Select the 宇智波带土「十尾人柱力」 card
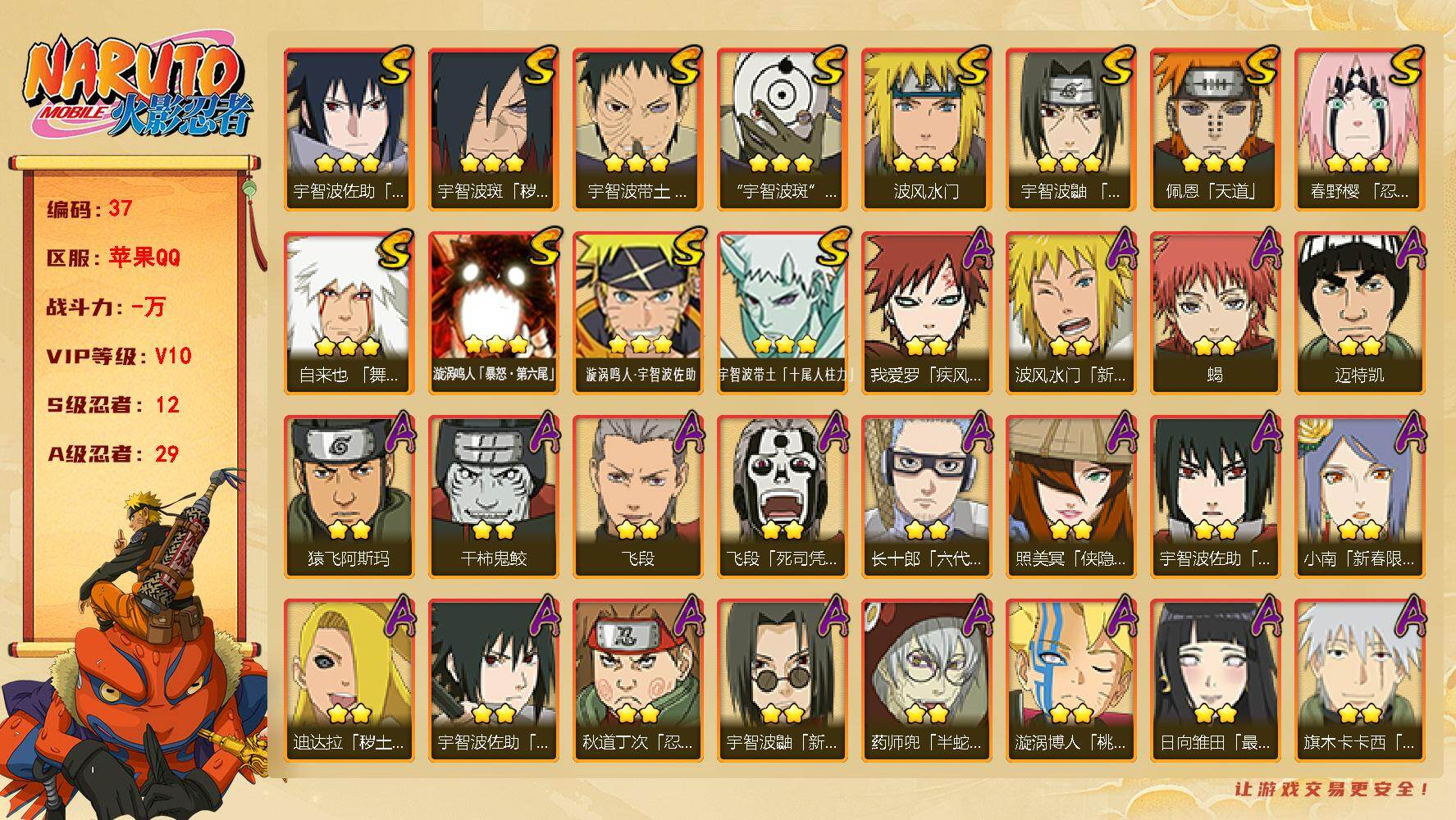This screenshot has width=1456, height=820. click(782, 313)
